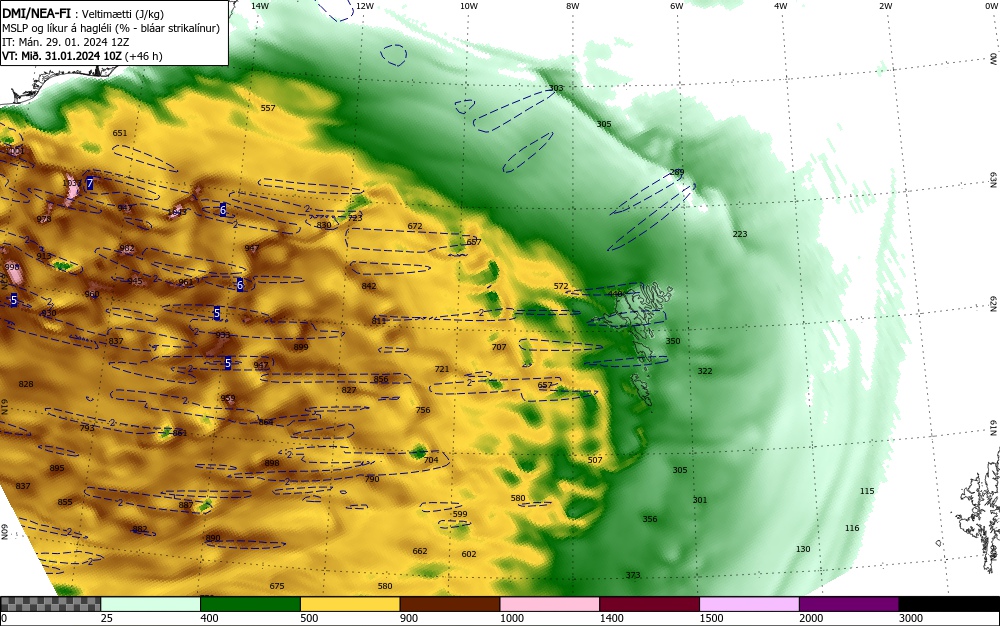The height and width of the screenshot is (626, 1000).
Task: Click the '602' map value
Action: click(x=469, y=554)
